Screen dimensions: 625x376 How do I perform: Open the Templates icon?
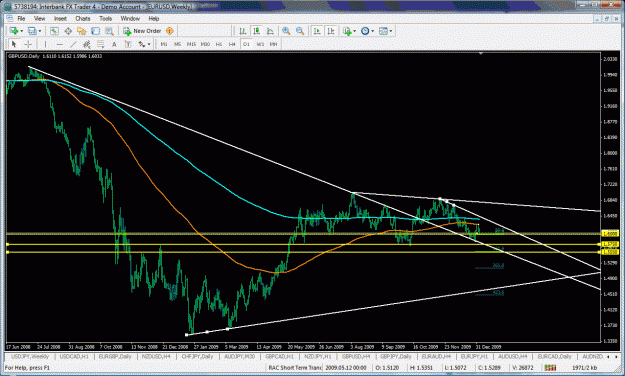[x=383, y=31]
